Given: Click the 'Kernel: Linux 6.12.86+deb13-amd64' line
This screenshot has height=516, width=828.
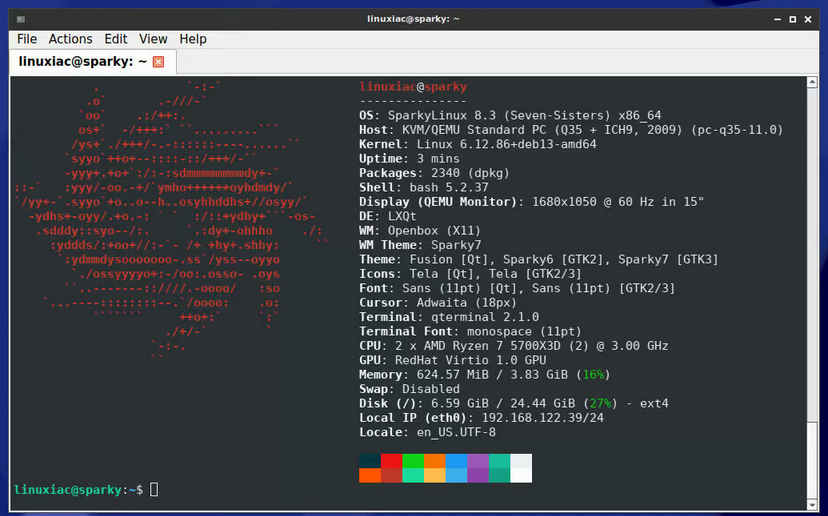Looking at the screenshot, I should click(x=478, y=144).
